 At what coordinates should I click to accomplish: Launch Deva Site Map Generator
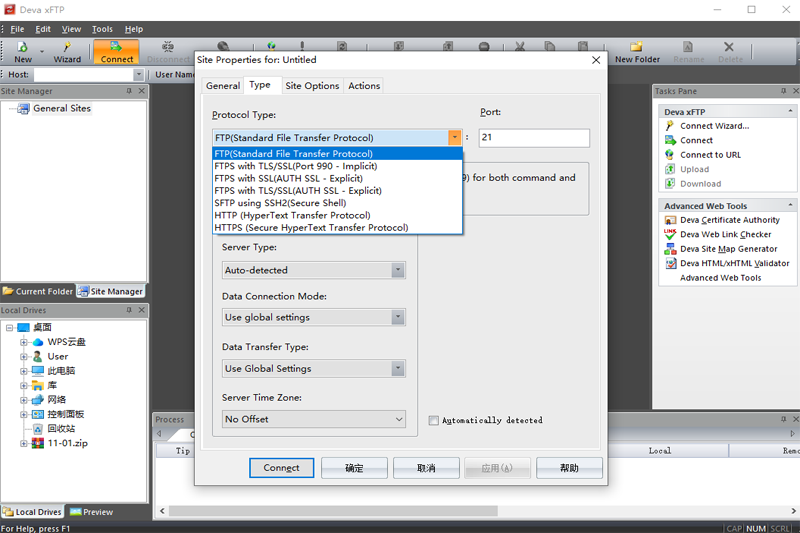[x=721, y=249]
